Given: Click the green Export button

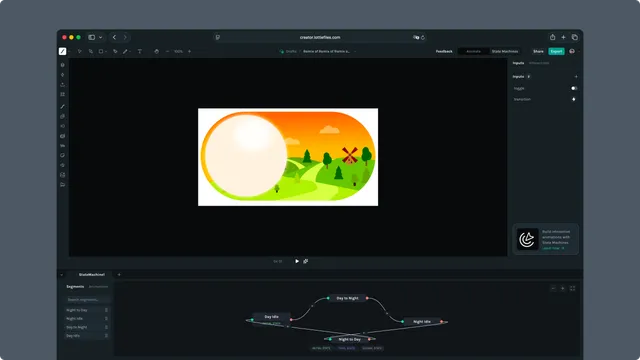Looking at the screenshot, I should click(556, 51).
